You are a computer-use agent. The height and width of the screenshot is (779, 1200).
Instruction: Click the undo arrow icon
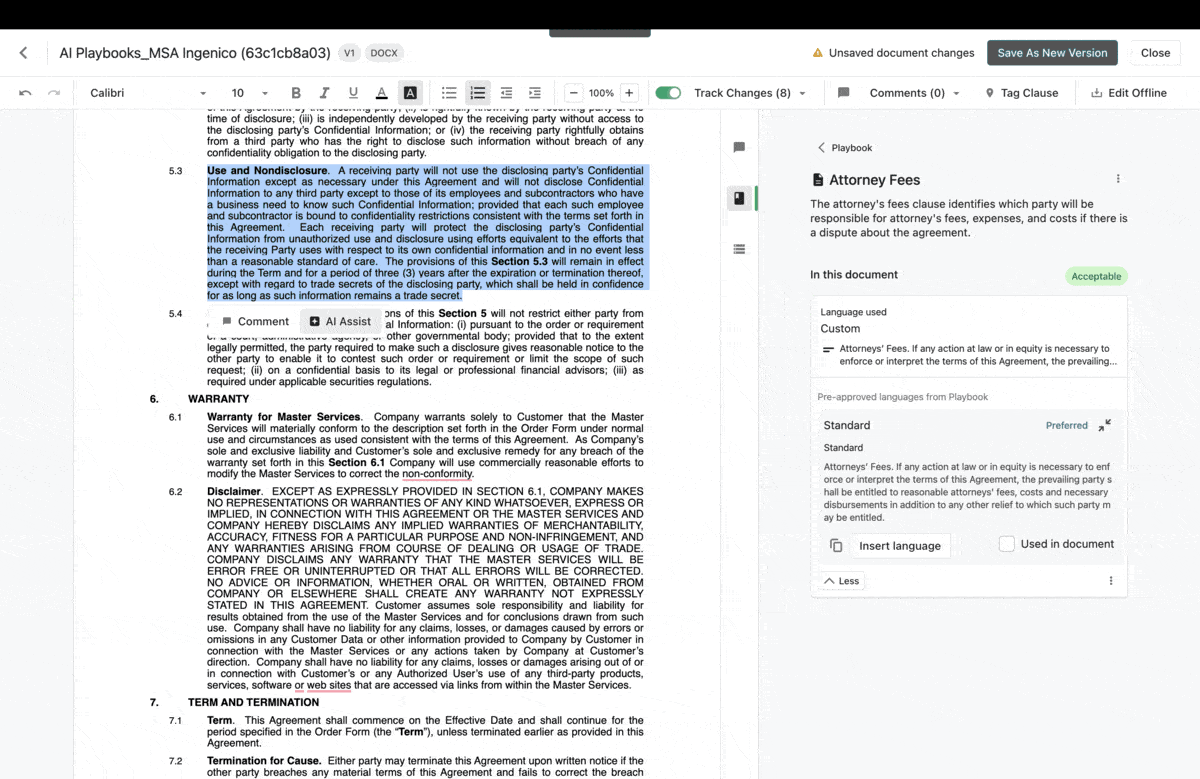pos(25,93)
